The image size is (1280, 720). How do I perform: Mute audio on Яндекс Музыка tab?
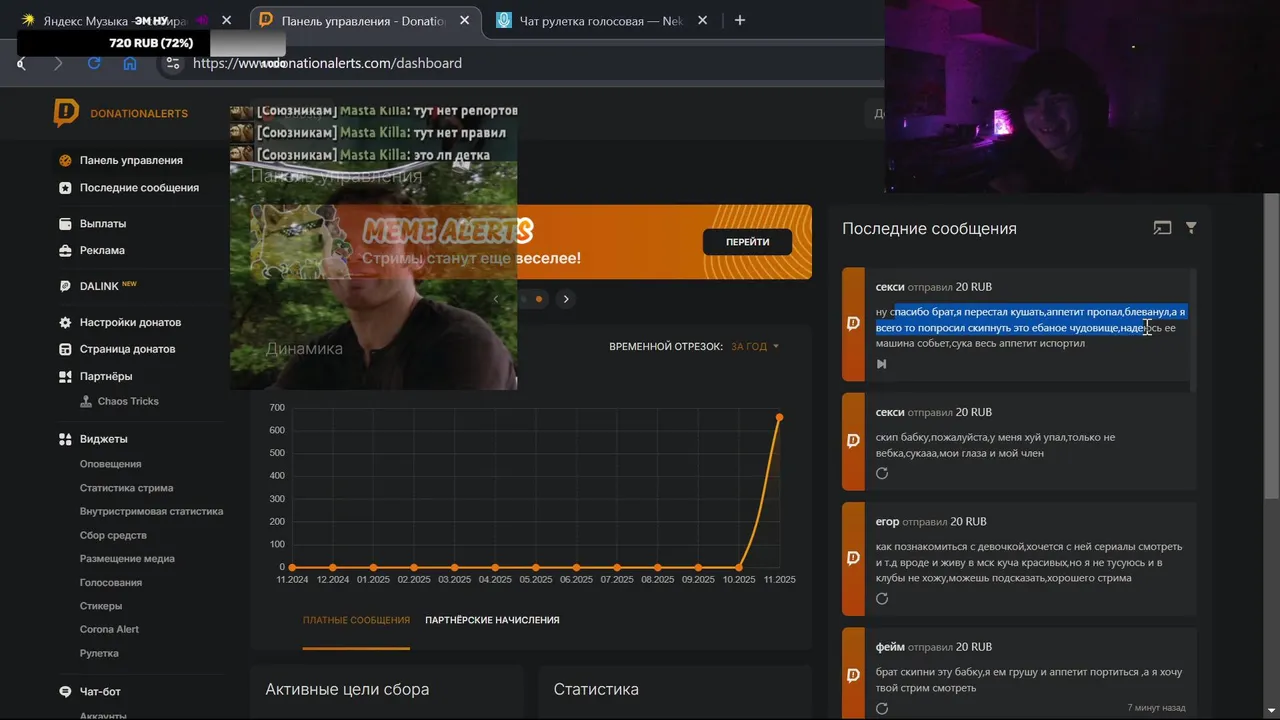(x=201, y=20)
